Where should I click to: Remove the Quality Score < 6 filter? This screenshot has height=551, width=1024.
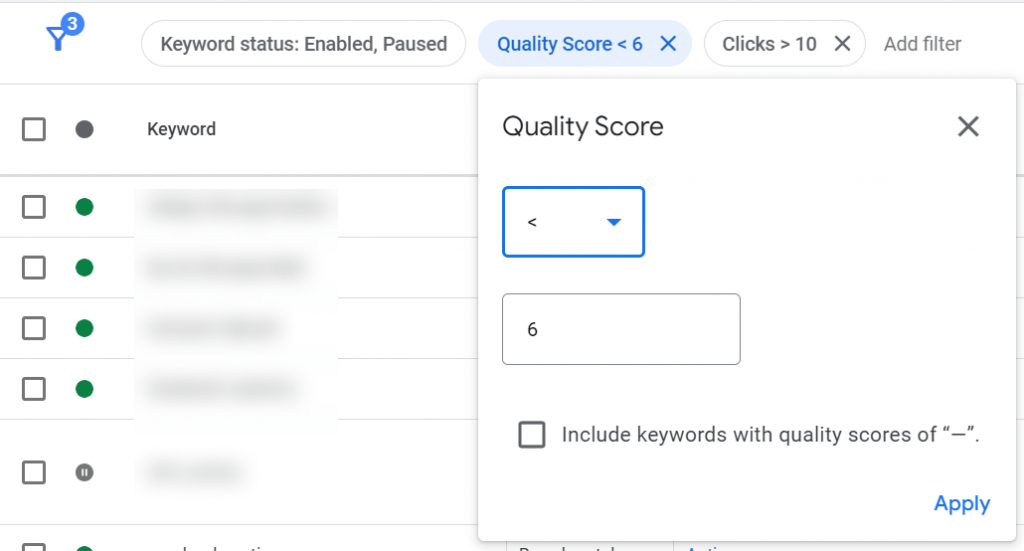[668, 44]
